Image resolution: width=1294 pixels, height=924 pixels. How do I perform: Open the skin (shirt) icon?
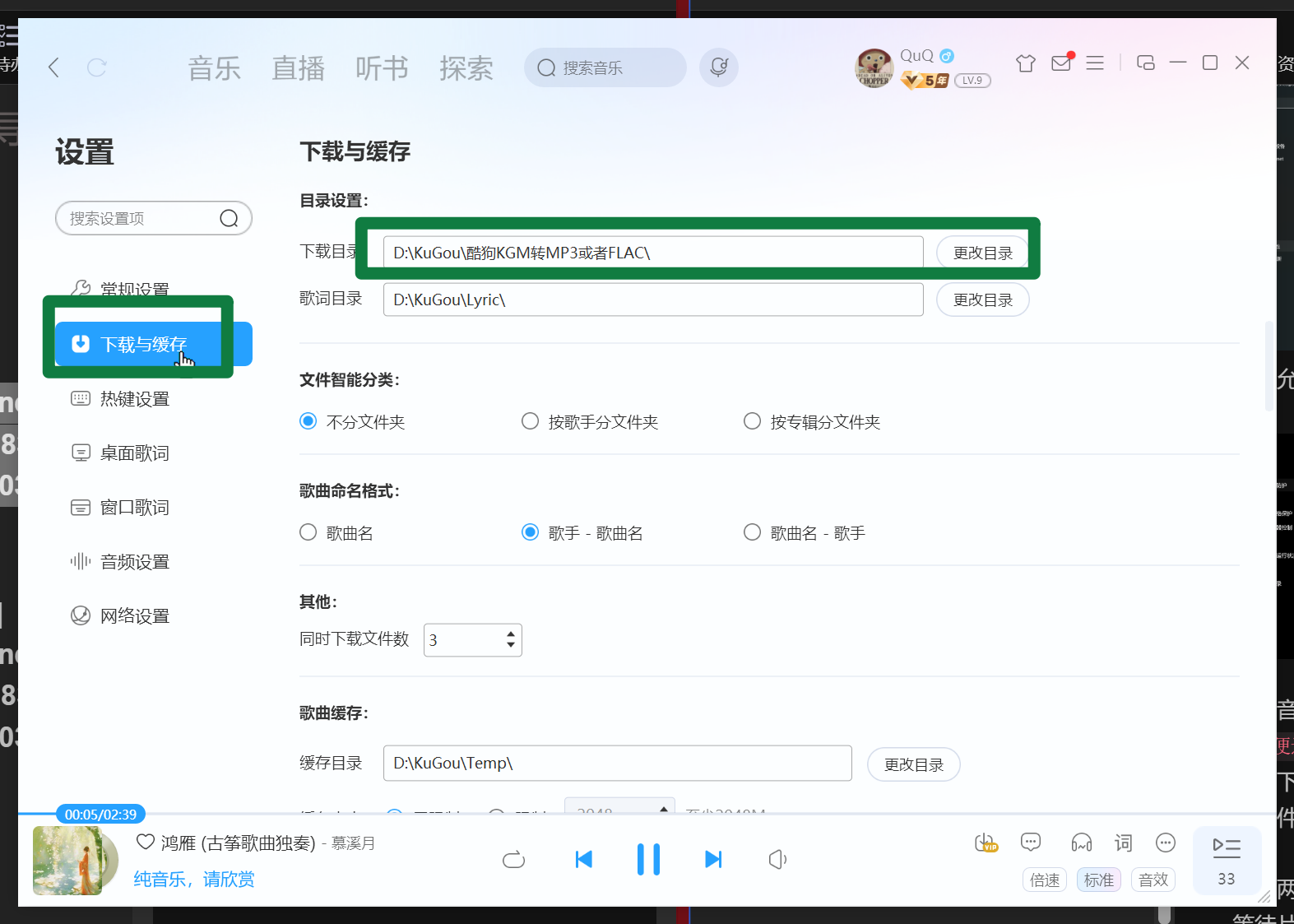1026,63
